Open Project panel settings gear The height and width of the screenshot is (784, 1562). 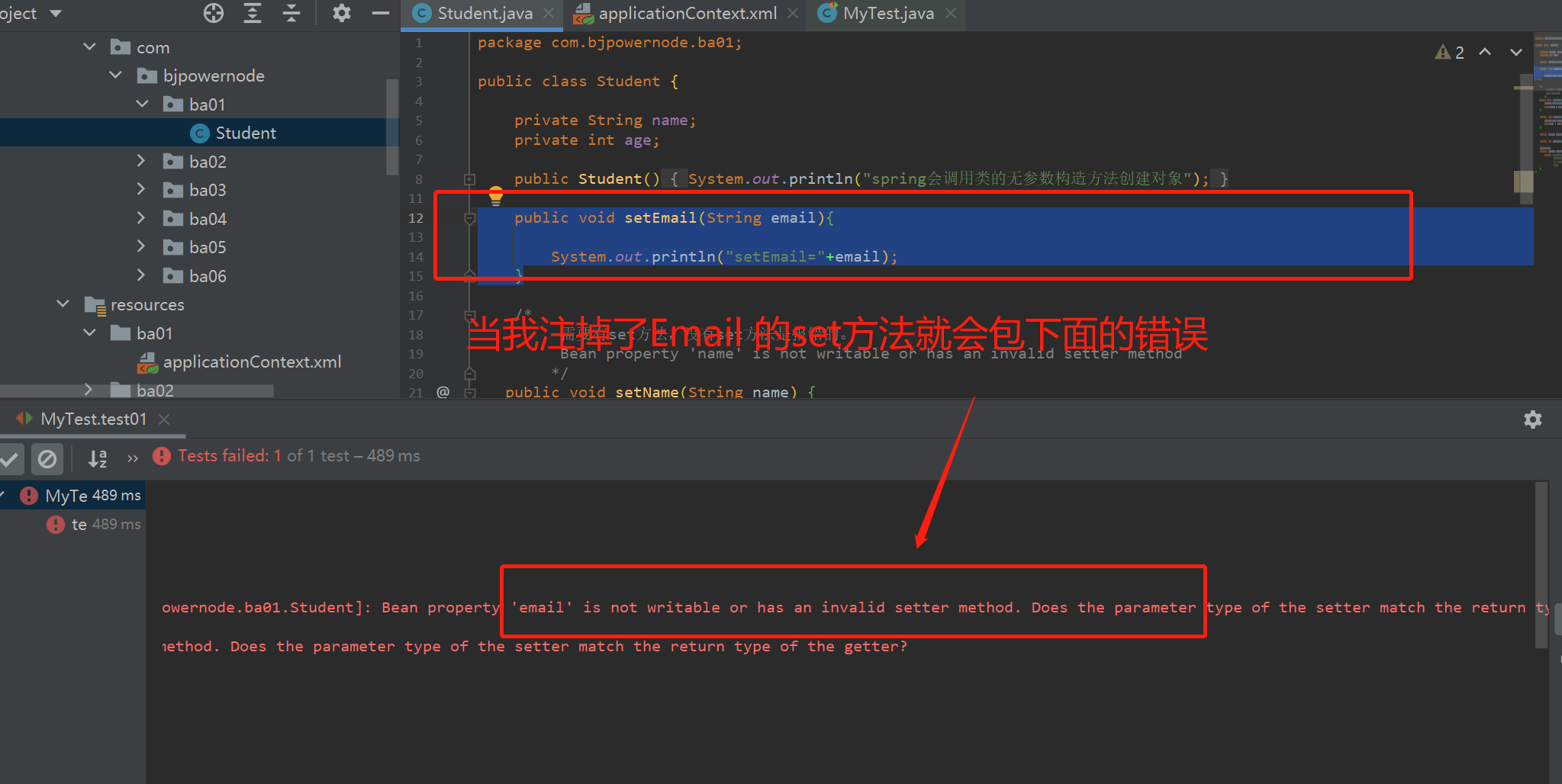coord(342,13)
